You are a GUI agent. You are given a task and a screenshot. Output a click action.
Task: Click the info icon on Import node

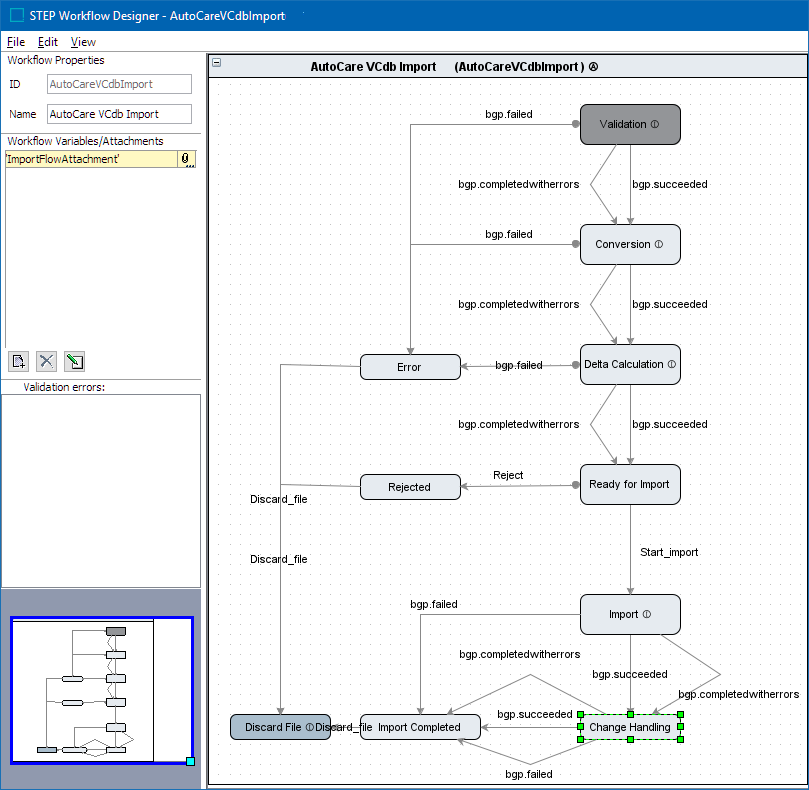(646, 614)
